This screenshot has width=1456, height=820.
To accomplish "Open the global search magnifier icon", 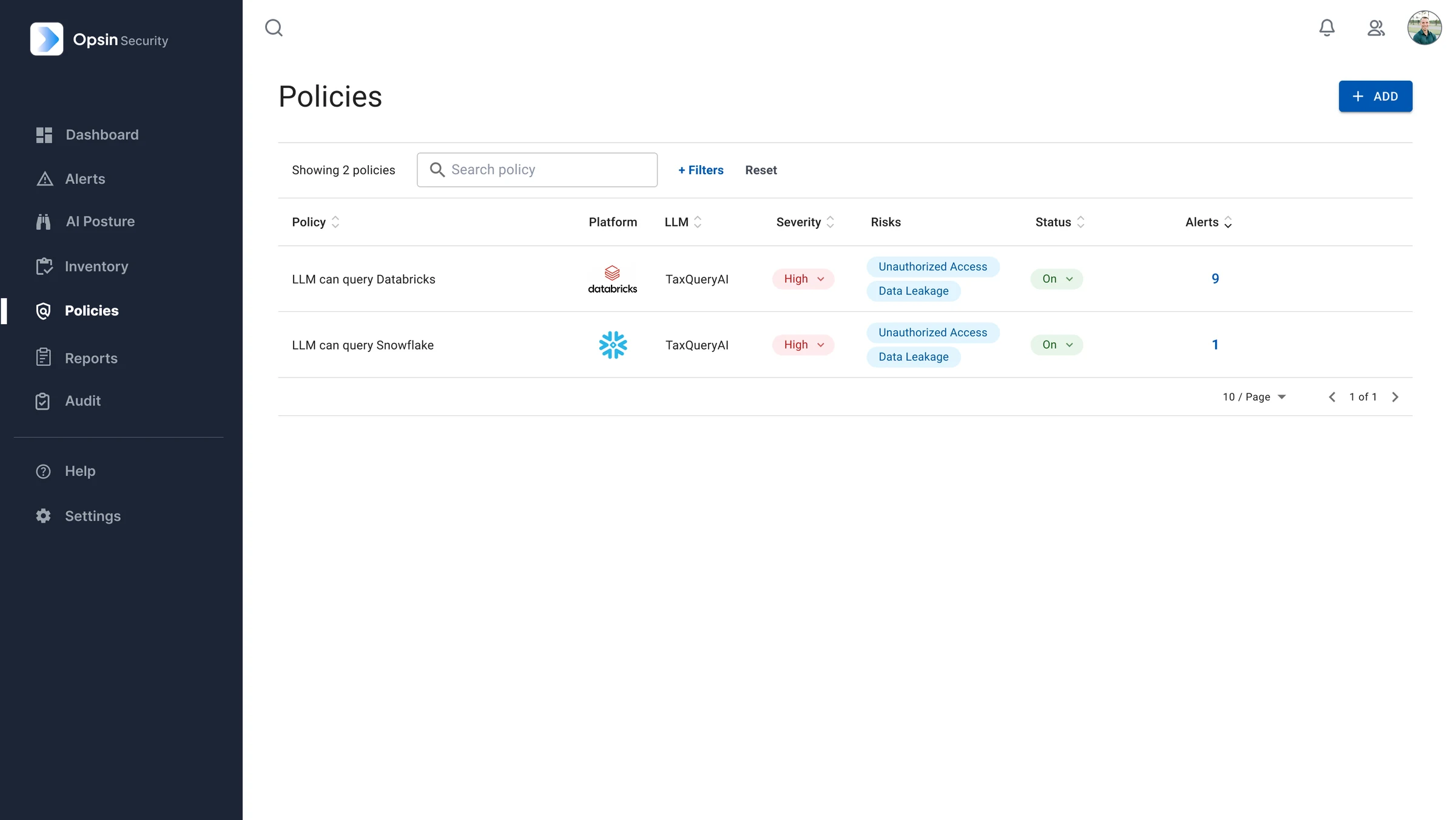I will 274,27.
